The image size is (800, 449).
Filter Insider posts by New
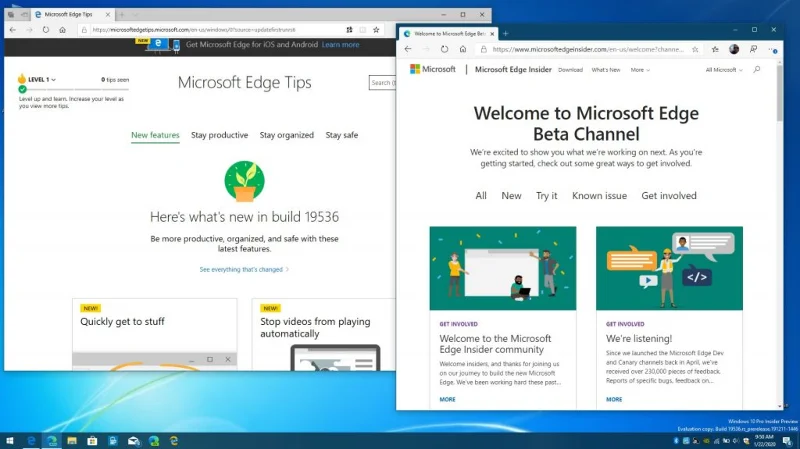coord(511,196)
